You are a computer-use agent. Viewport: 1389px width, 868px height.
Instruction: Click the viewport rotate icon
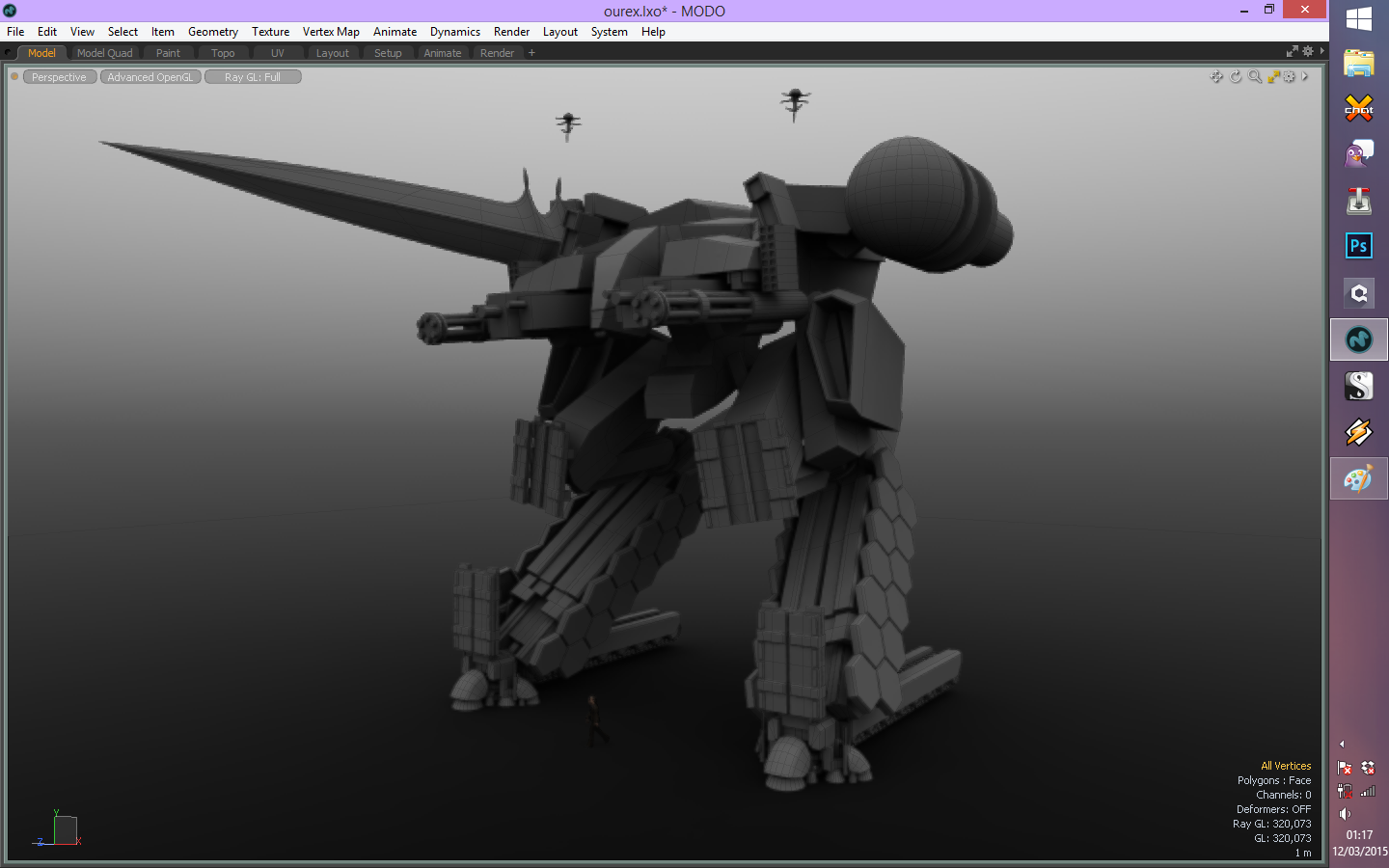click(1236, 77)
